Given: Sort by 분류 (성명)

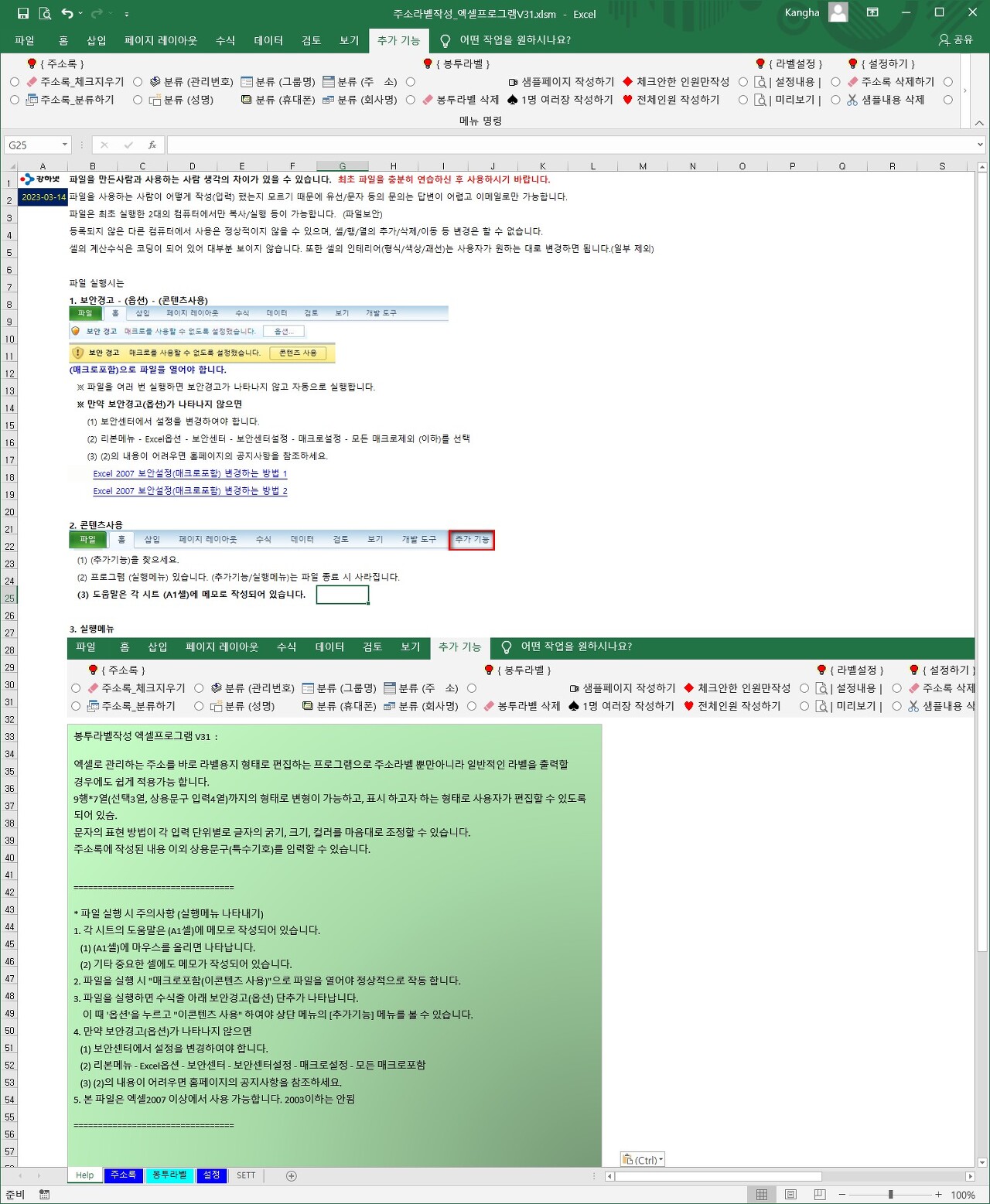Looking at the screenshot, I should point(181,100).
